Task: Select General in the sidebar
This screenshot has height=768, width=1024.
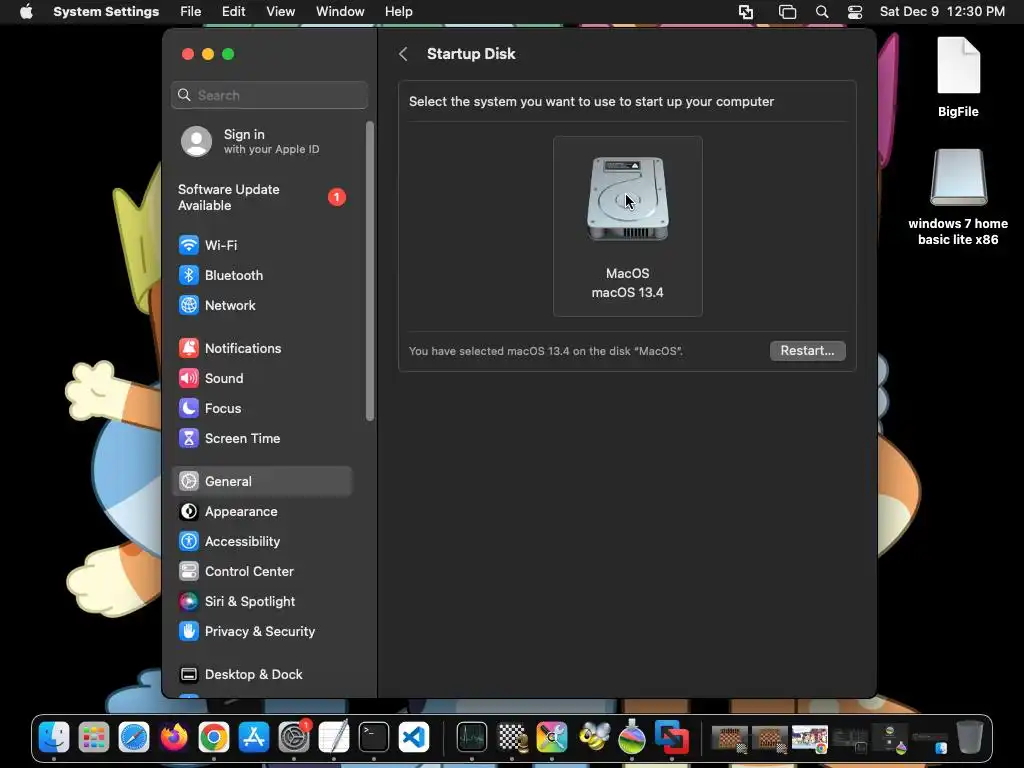Action: [261, 481]
